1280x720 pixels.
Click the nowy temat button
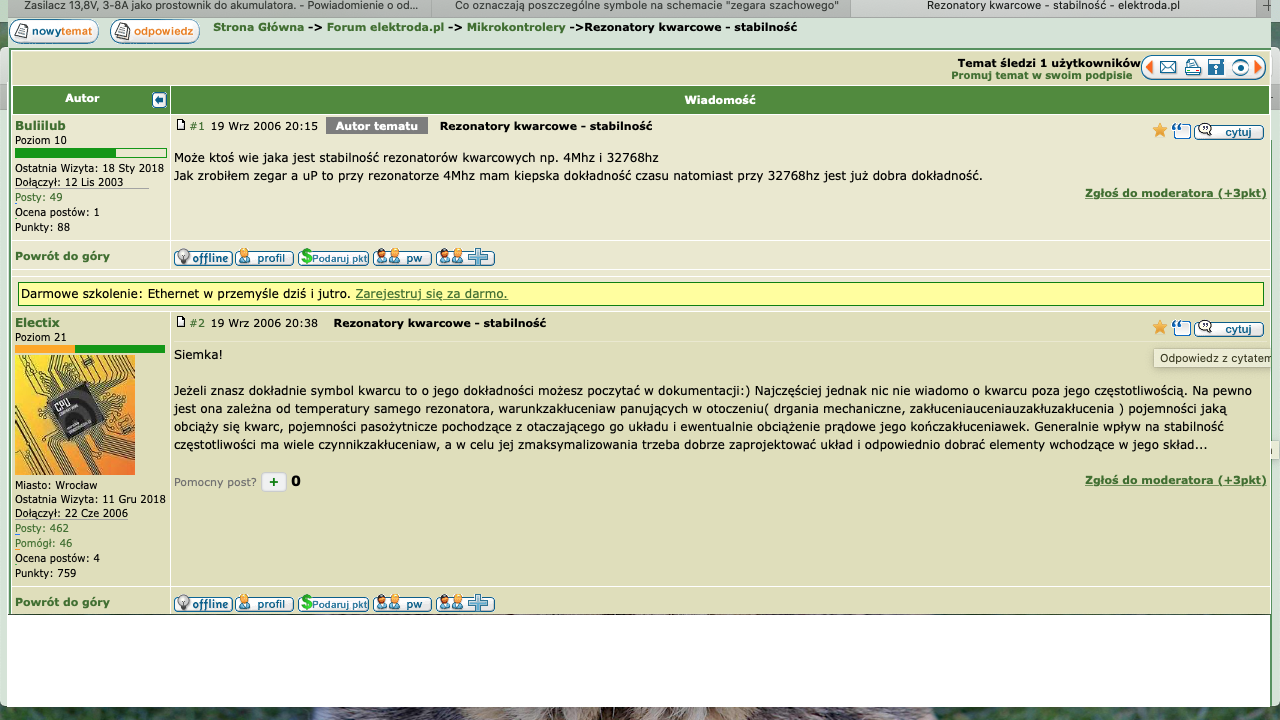tap(54, 31)
